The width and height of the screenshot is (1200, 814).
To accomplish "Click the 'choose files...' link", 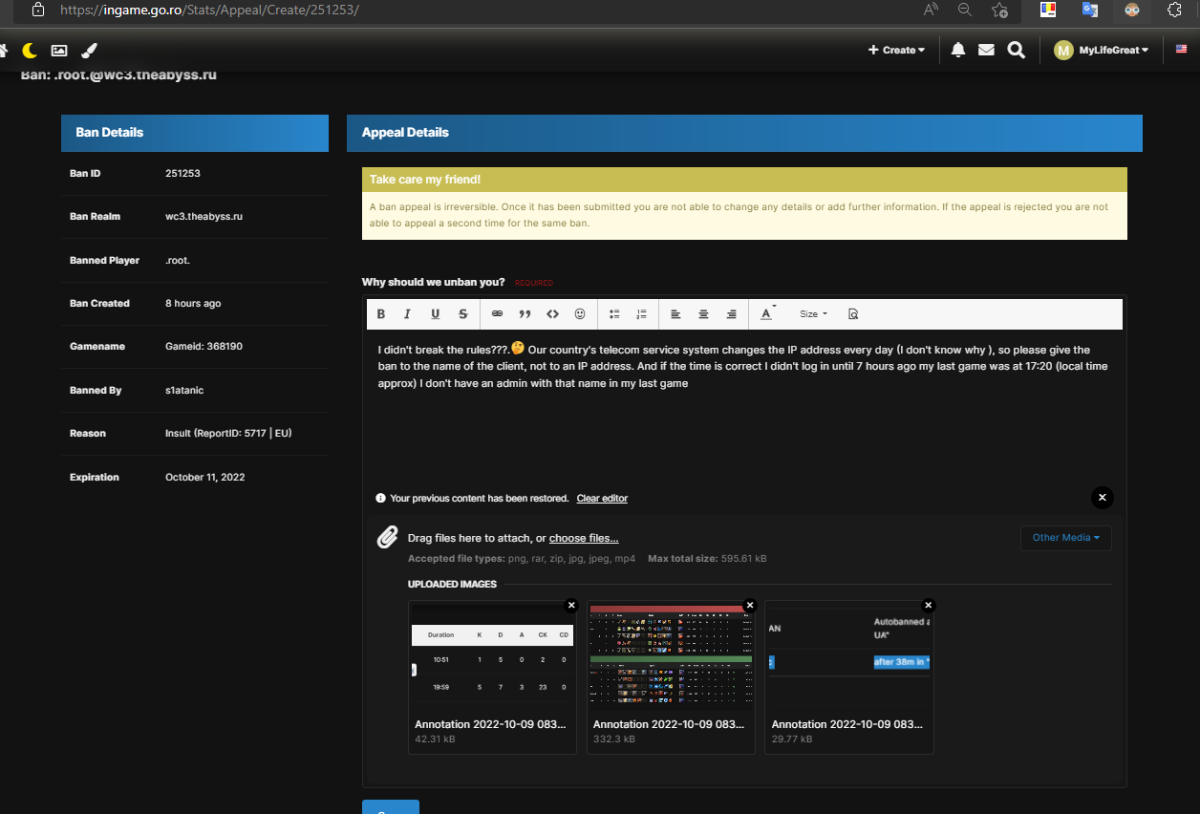I will 583,539.
